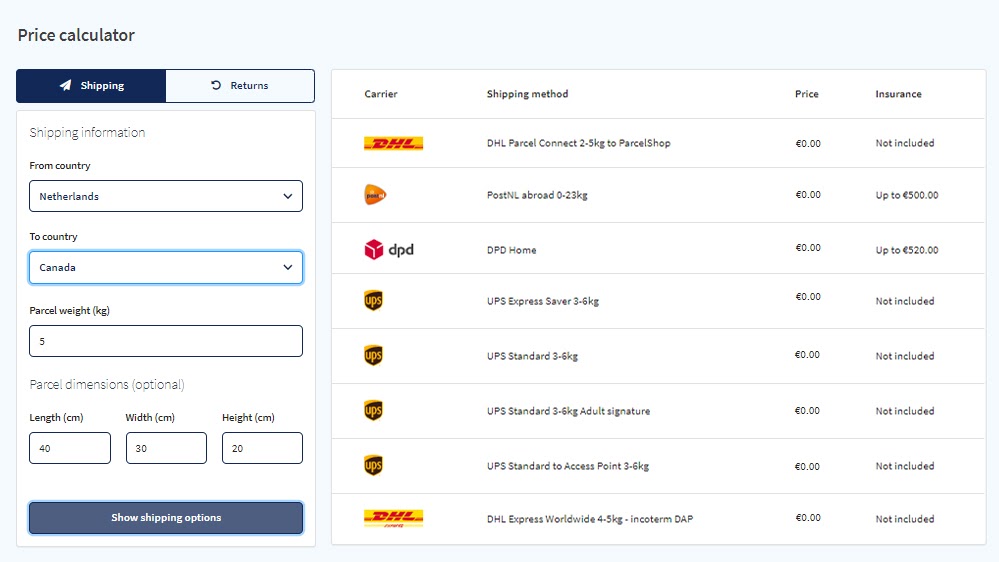
Task: Click price €0.00 in DPD Home row
Action: (x=808, y=247)
